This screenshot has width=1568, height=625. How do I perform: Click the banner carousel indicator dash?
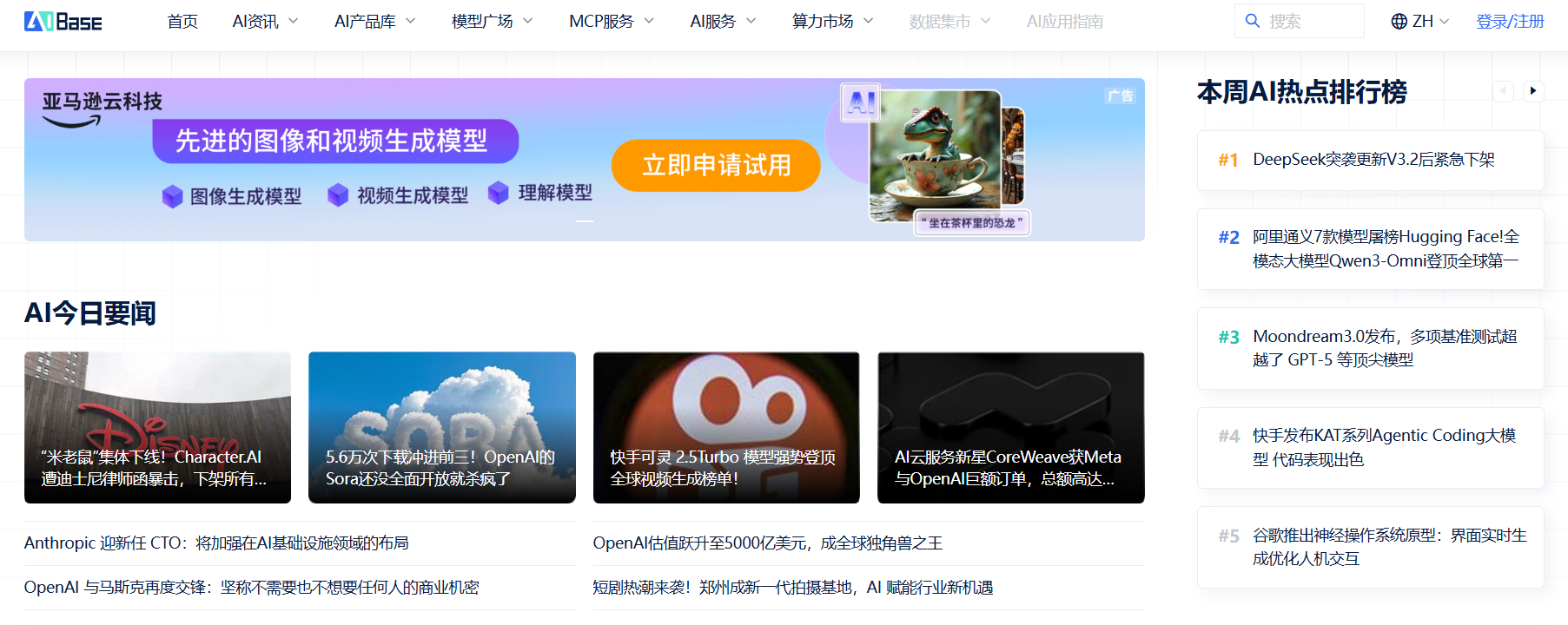click(x=585, y=221)
